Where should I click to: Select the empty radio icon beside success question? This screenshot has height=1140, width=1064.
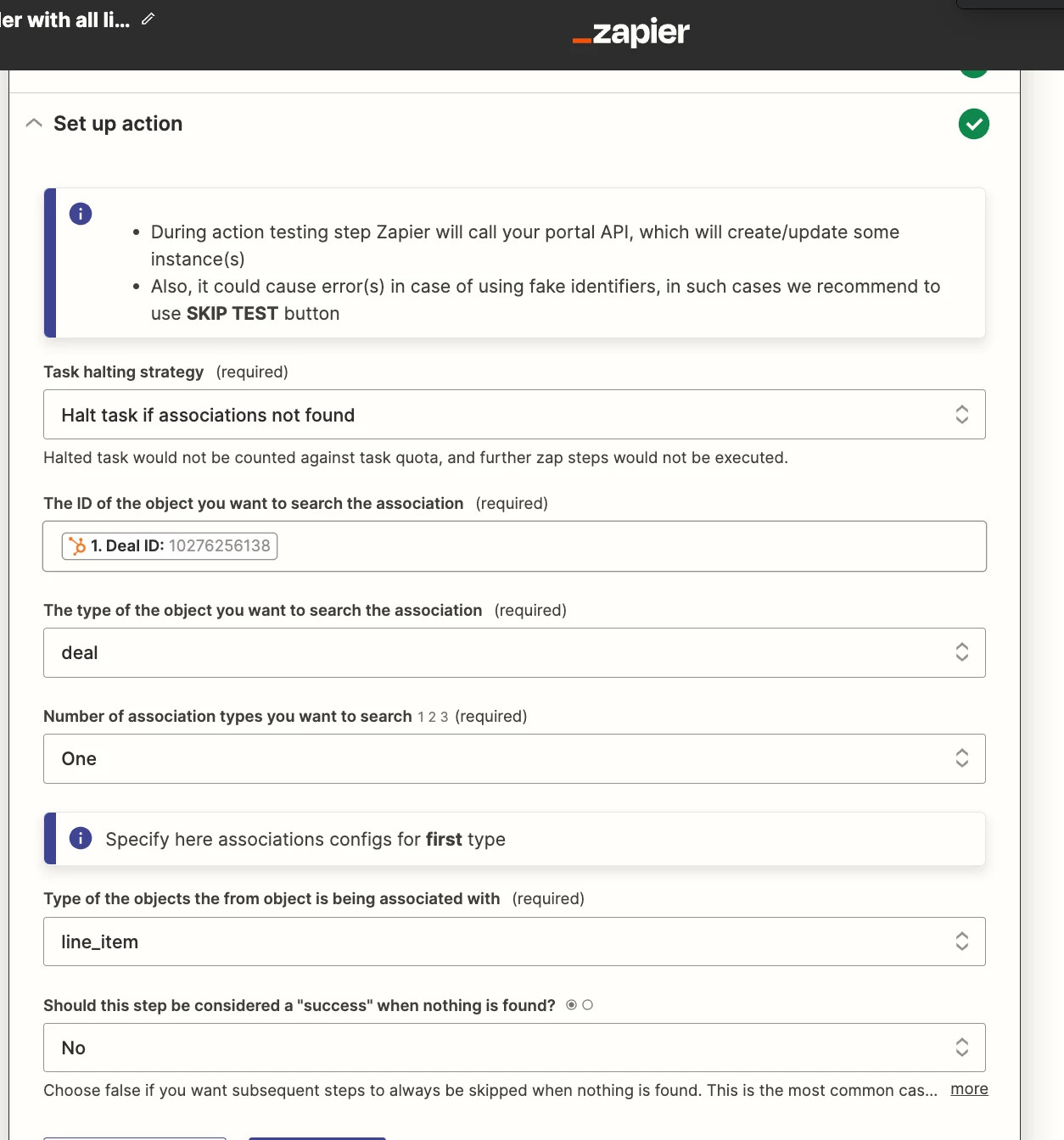(x=587, y=1005)
